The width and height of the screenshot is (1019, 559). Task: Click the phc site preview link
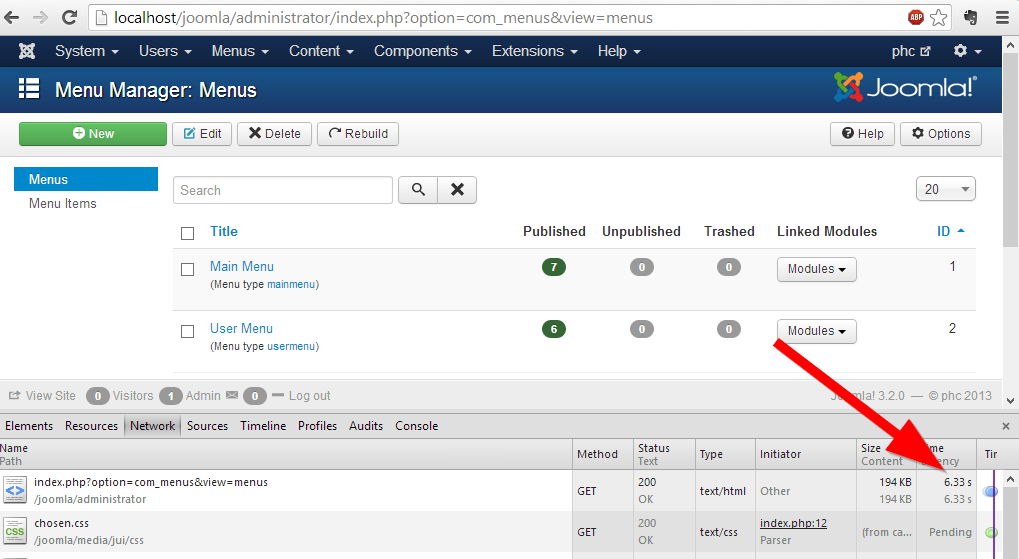click(x=910, y=51)
